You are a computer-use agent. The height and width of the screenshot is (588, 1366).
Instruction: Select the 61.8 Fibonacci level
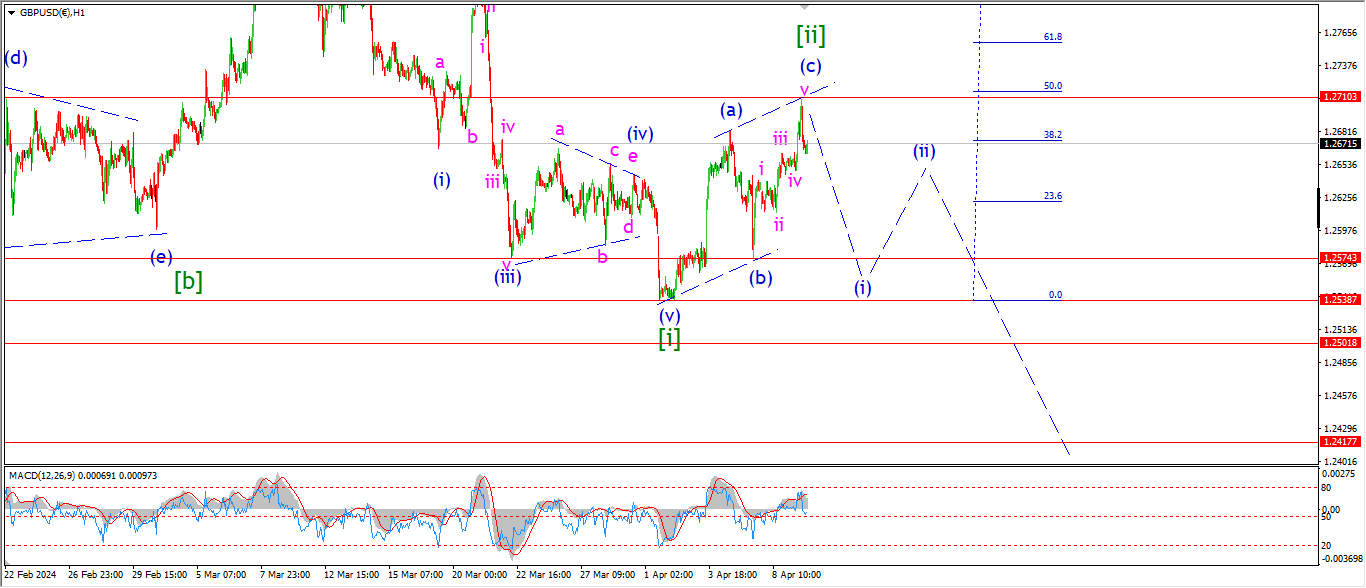point(1052,37)
